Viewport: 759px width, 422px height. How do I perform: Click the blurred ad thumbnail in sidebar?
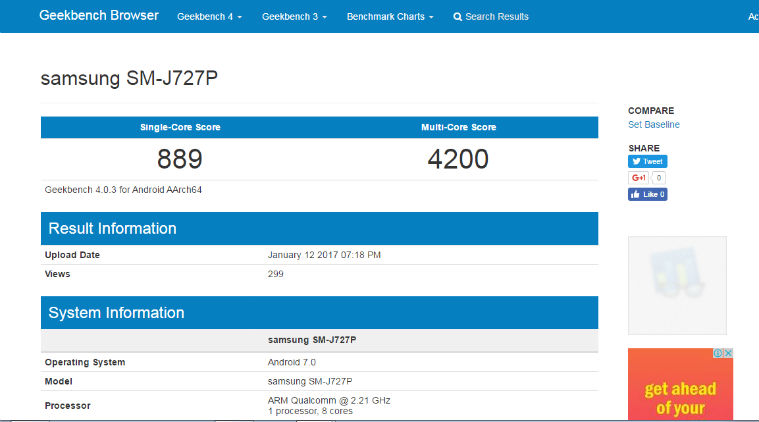[x=677, y=285]
